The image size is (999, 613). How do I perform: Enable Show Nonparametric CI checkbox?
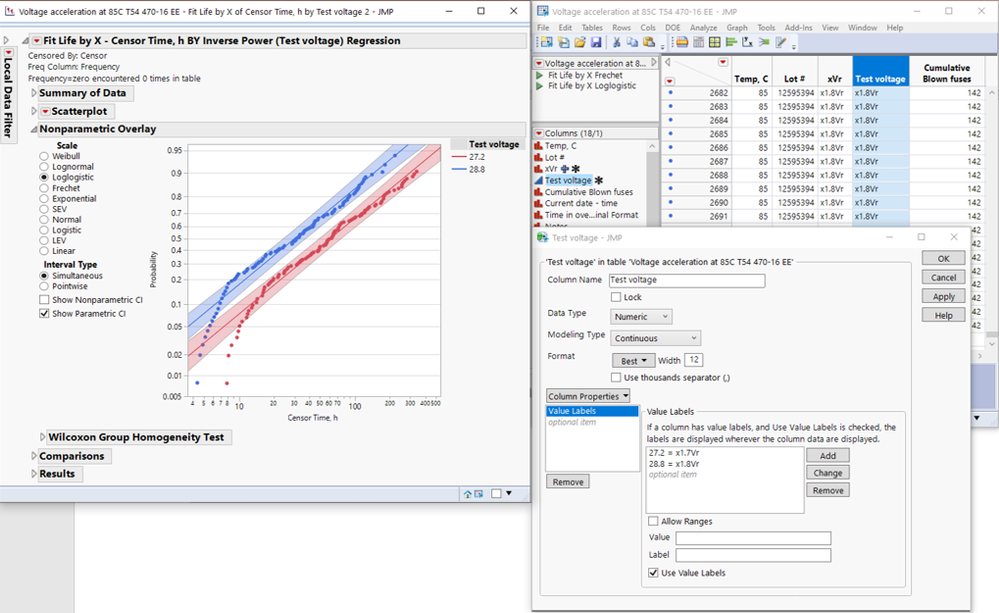[x=44, y=299]
